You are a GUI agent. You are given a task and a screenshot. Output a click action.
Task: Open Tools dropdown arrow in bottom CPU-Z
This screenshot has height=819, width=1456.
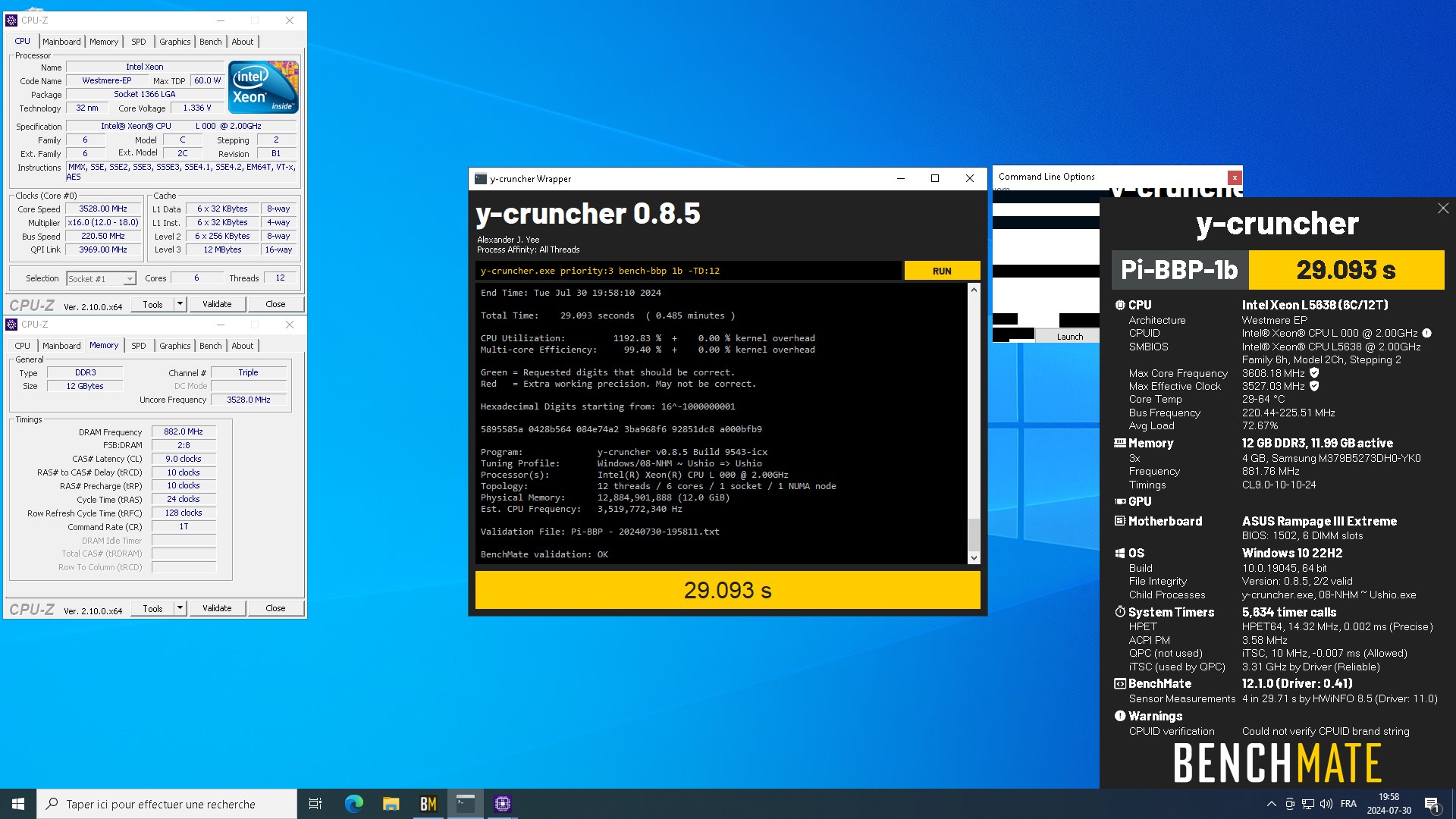180,608
